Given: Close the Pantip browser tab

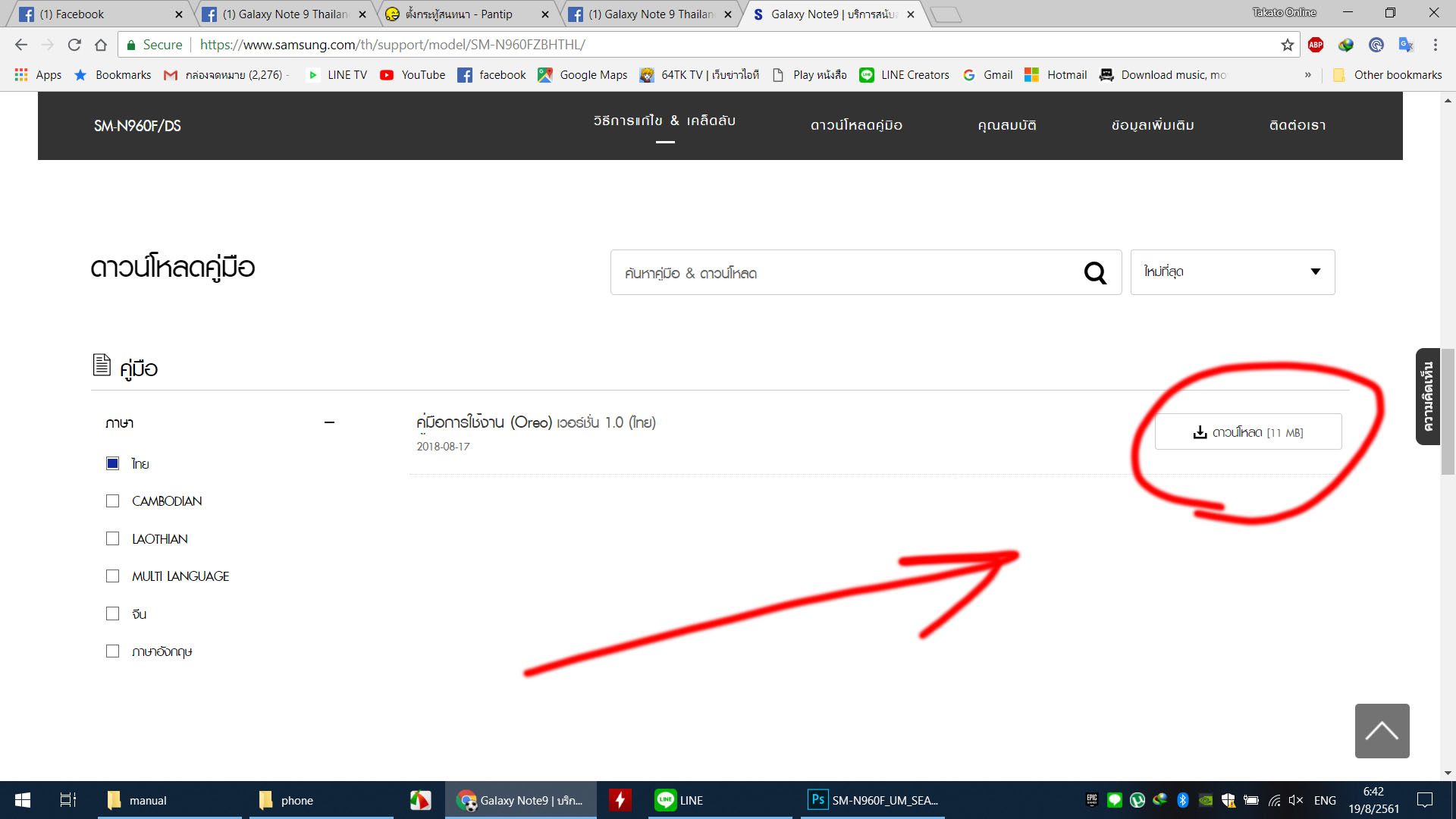Looking at the screenshot, I should click(544, 14).
